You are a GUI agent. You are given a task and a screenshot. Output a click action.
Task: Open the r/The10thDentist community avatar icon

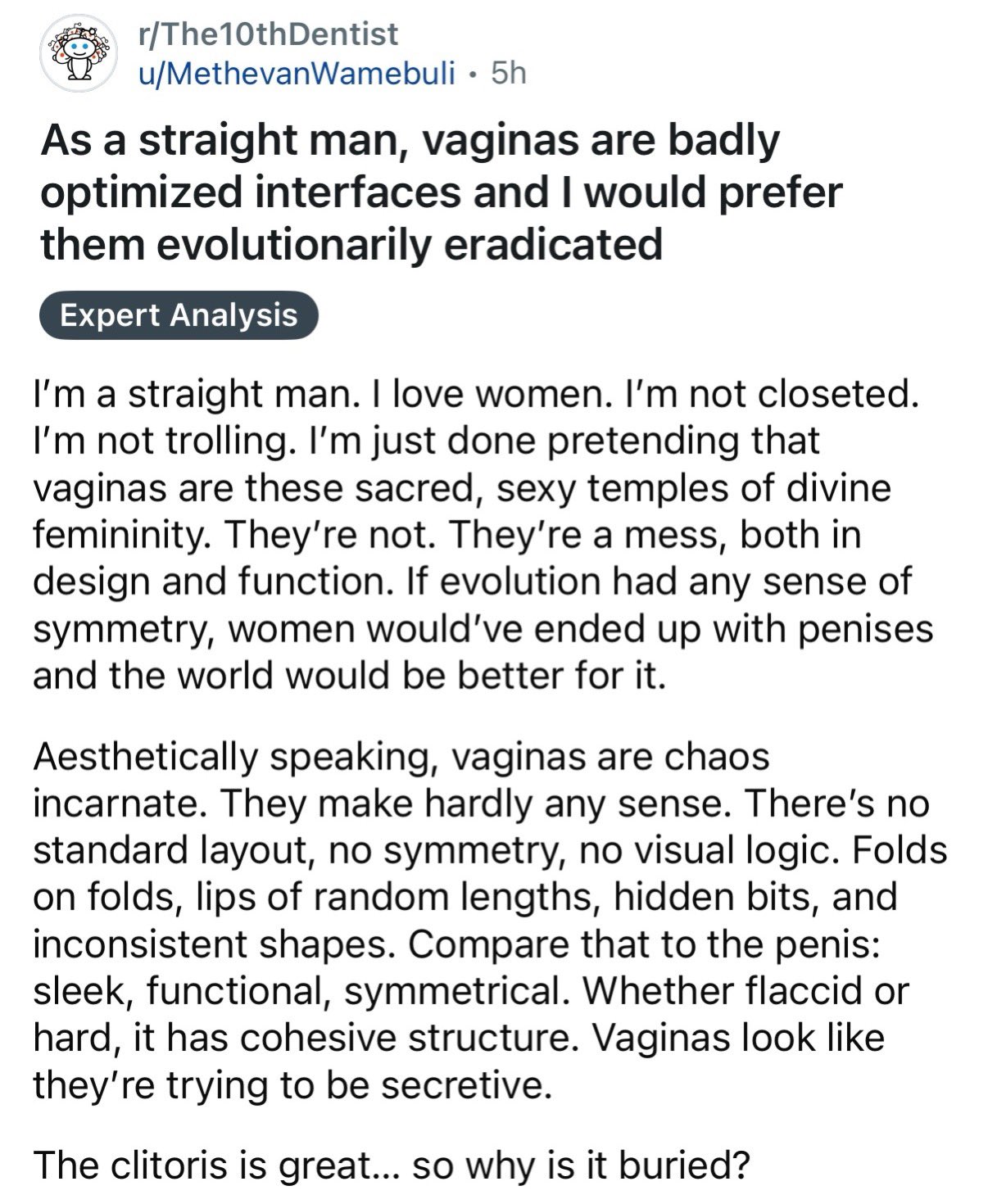click(78, 53)
